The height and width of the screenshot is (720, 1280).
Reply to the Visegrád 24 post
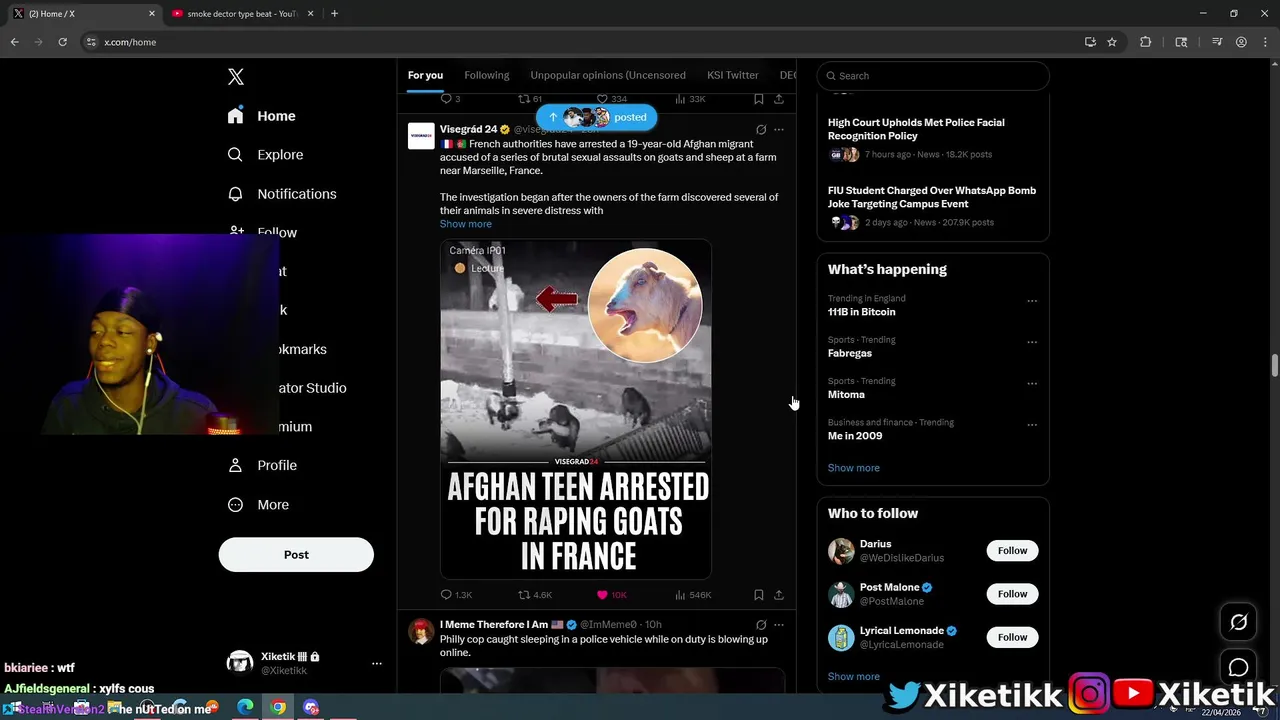click(x=456, y=595)
